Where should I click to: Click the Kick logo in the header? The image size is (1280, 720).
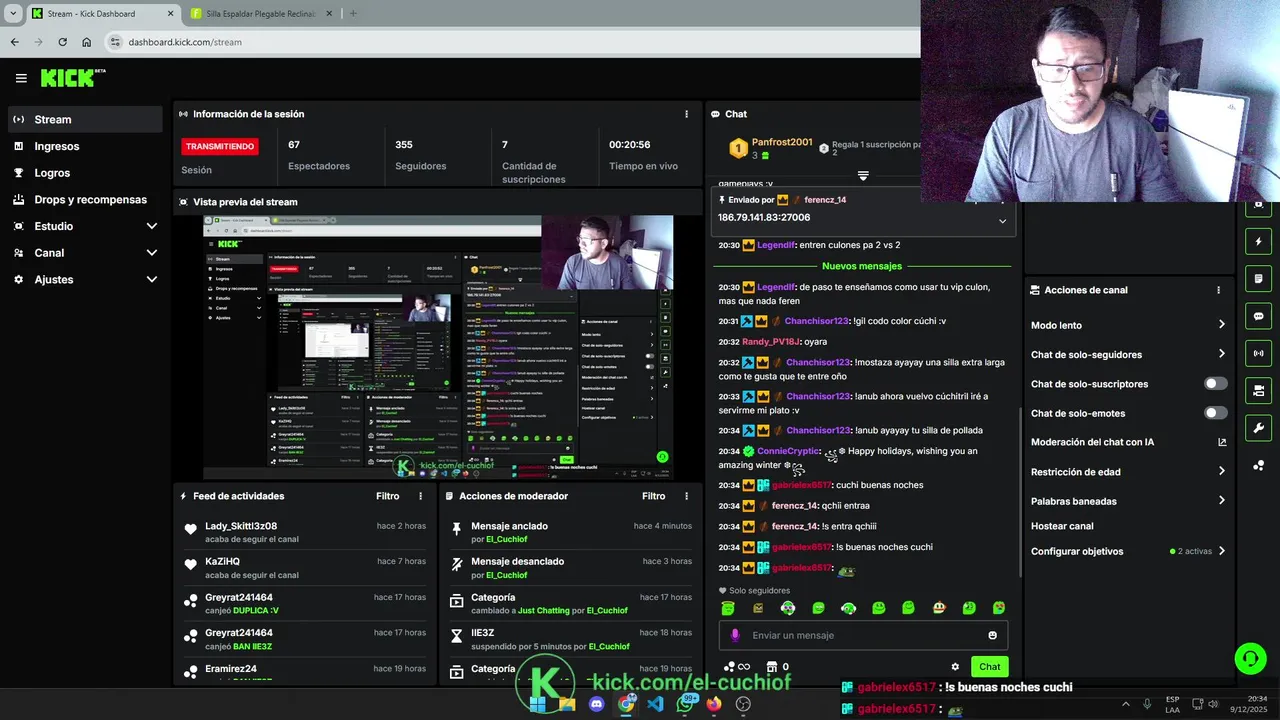[72, 77]
